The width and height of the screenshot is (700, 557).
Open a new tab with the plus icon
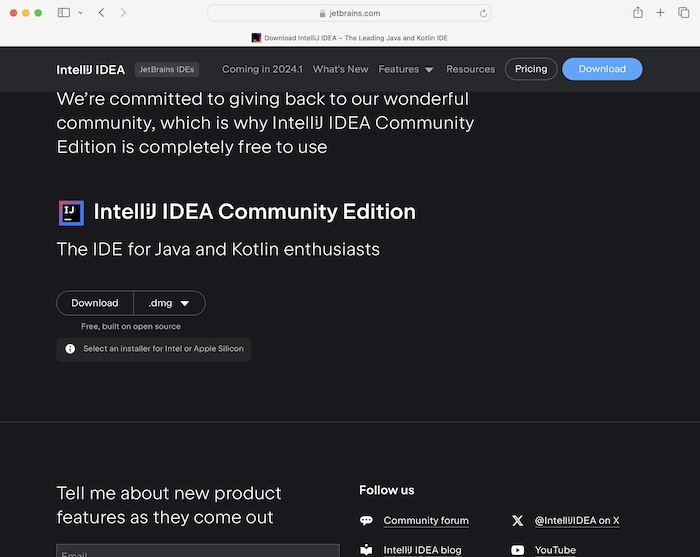click(x=660, y=13)
